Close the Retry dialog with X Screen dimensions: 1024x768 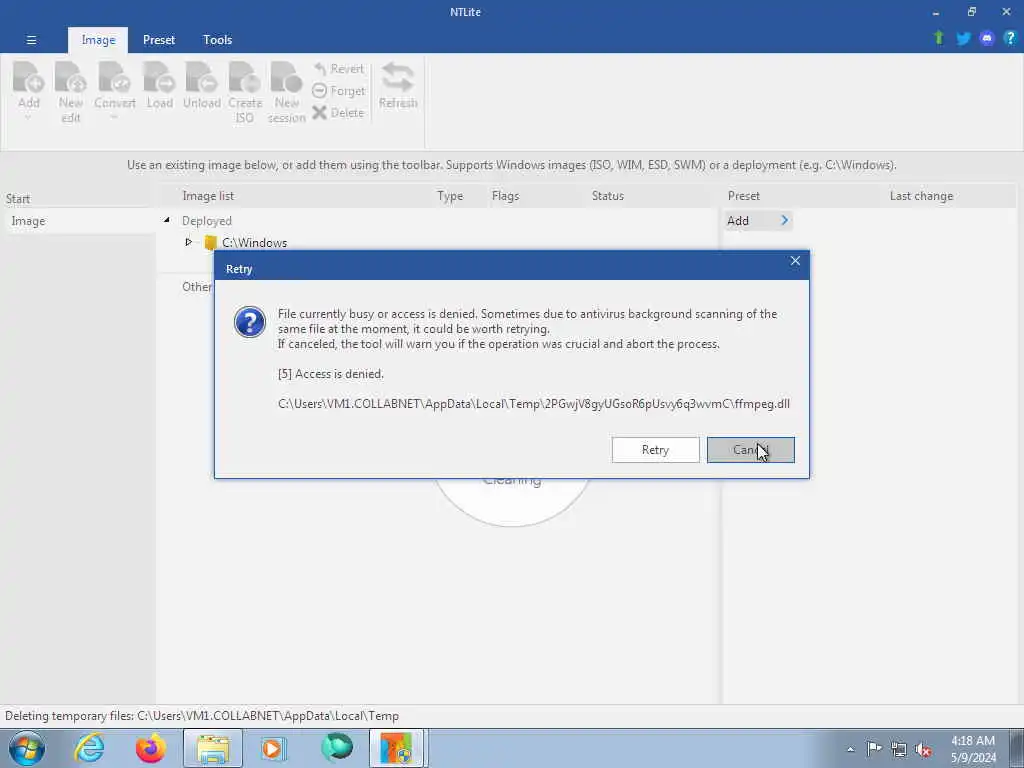pyautogui.click(x=795, y=261)
